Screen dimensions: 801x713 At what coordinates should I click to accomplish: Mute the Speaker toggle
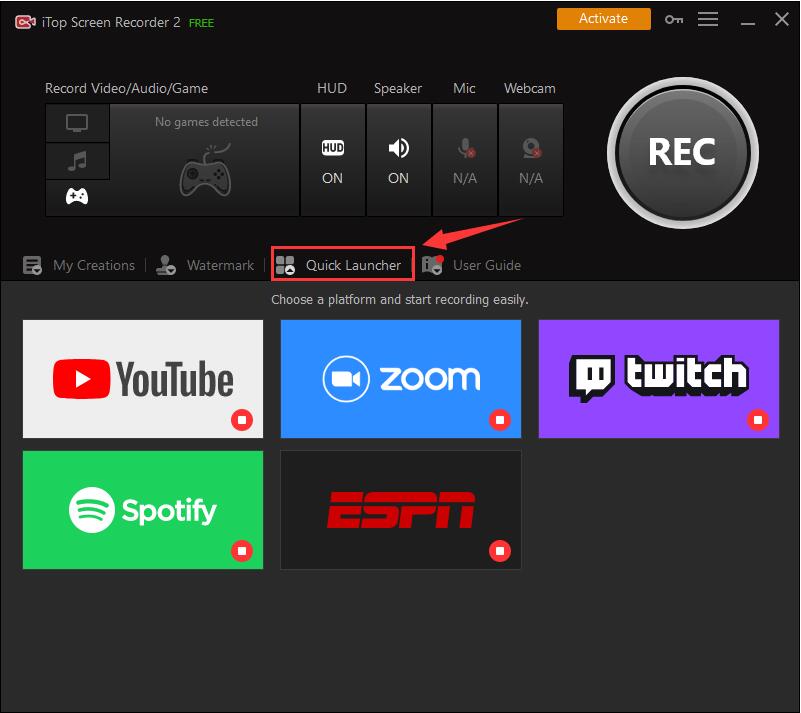(x=398, y=160)
